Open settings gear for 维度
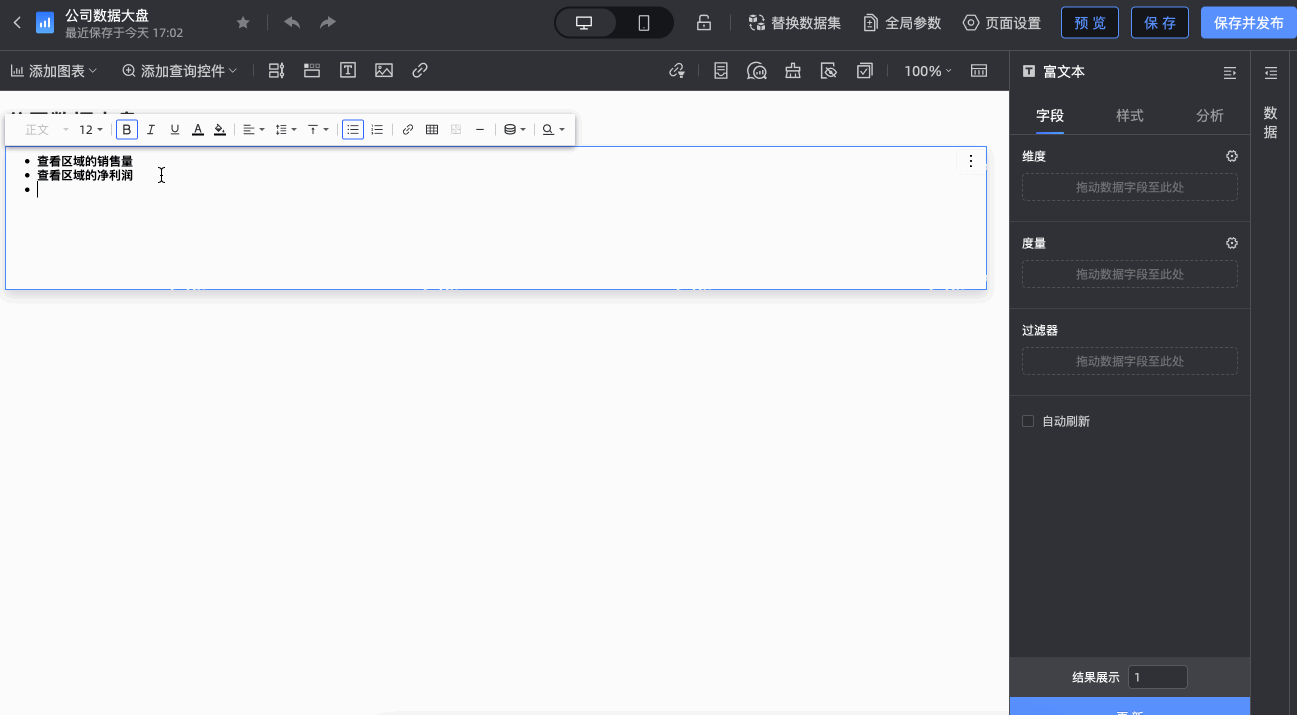1297x715 pixels. [x=1232, y=156]
